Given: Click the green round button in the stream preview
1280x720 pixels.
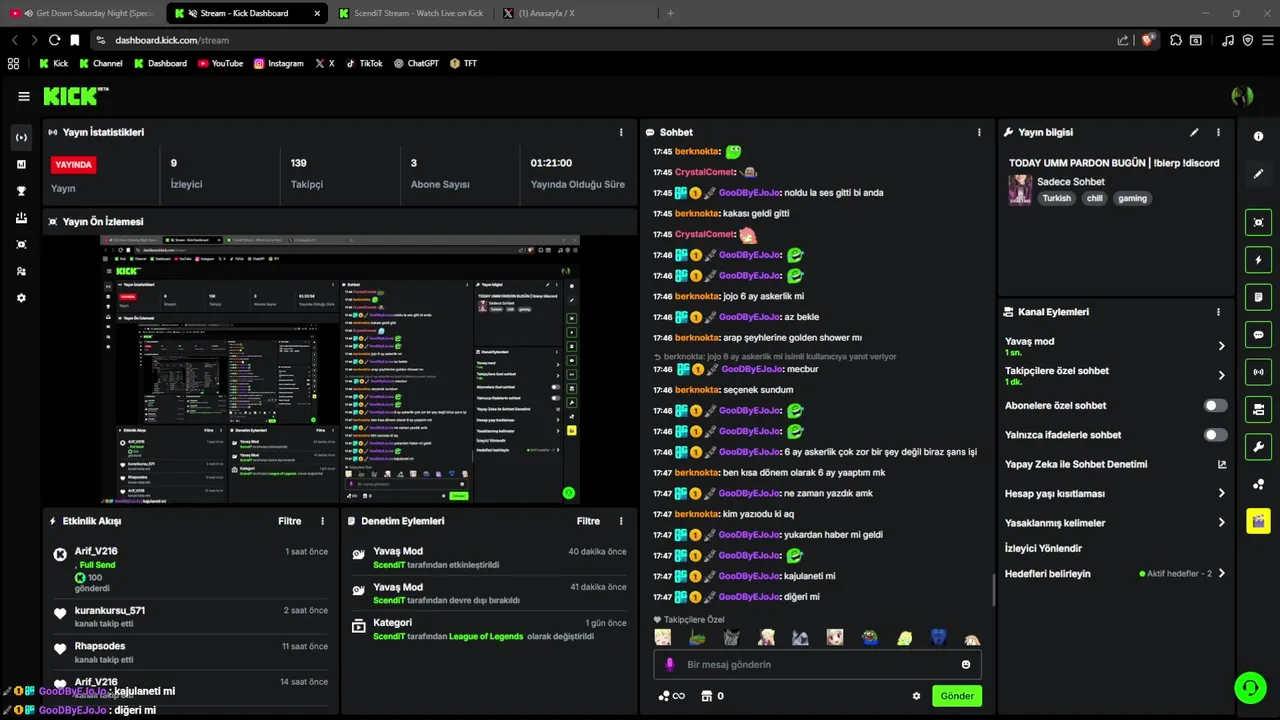Looking at the screenshot, I should click(568, 493).
